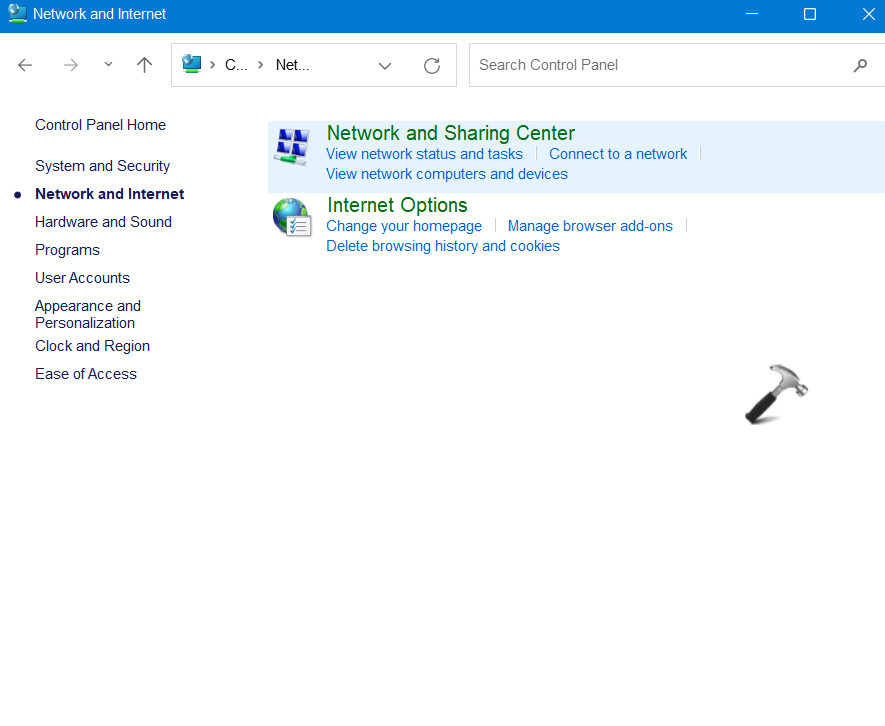The width and height of the screenshot is (885, 726).
Task: Open the Network and Sharing Center heading
Action: click(x=450, y=133)
